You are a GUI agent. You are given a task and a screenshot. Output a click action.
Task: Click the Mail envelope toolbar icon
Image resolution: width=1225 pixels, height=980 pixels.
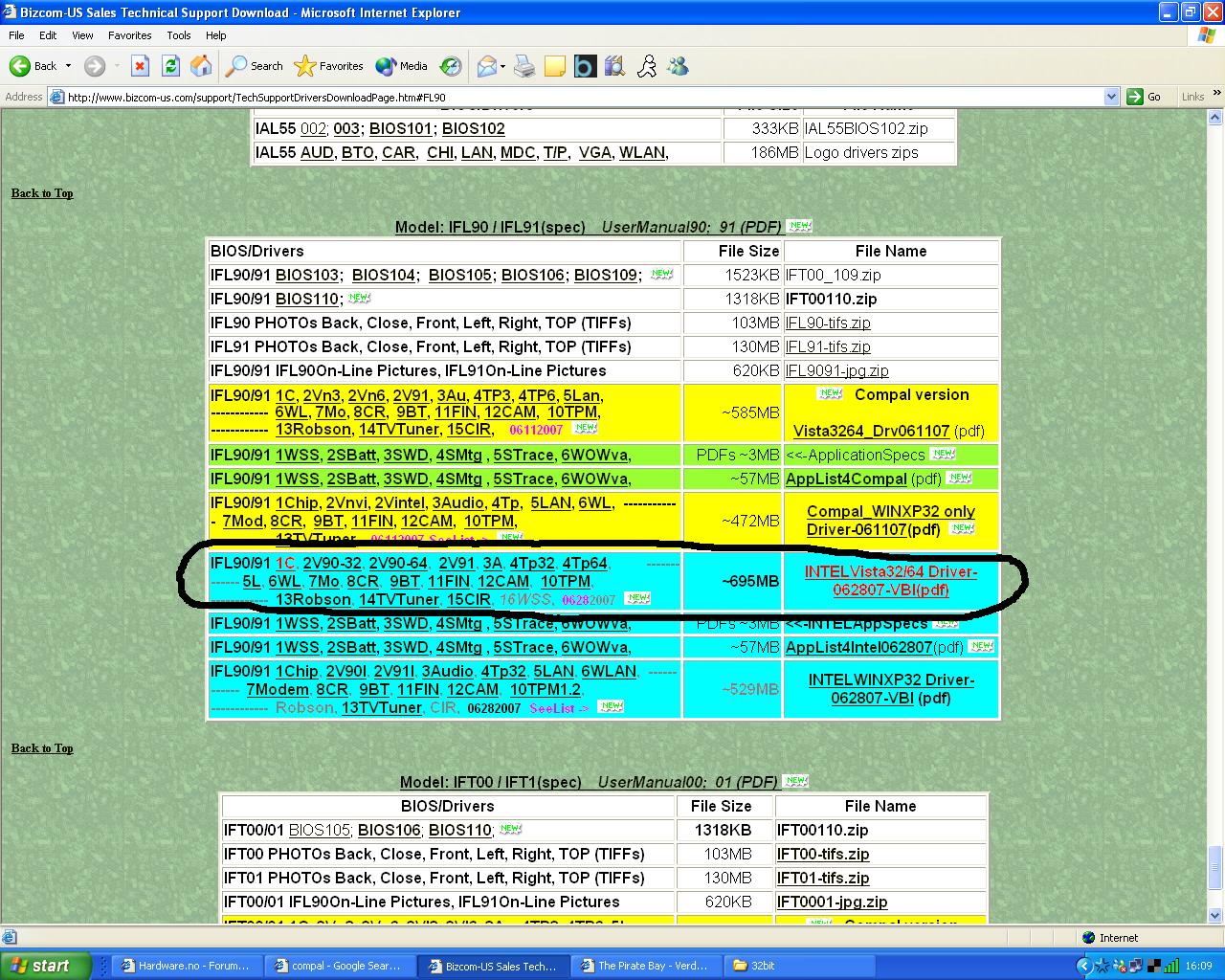pyautogui.click(x=486, y=66)
